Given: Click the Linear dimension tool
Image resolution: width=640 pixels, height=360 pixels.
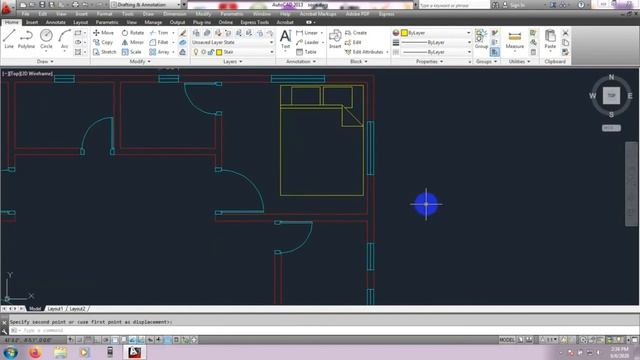Looking at the screenshot, I should (x=308, y=33).
